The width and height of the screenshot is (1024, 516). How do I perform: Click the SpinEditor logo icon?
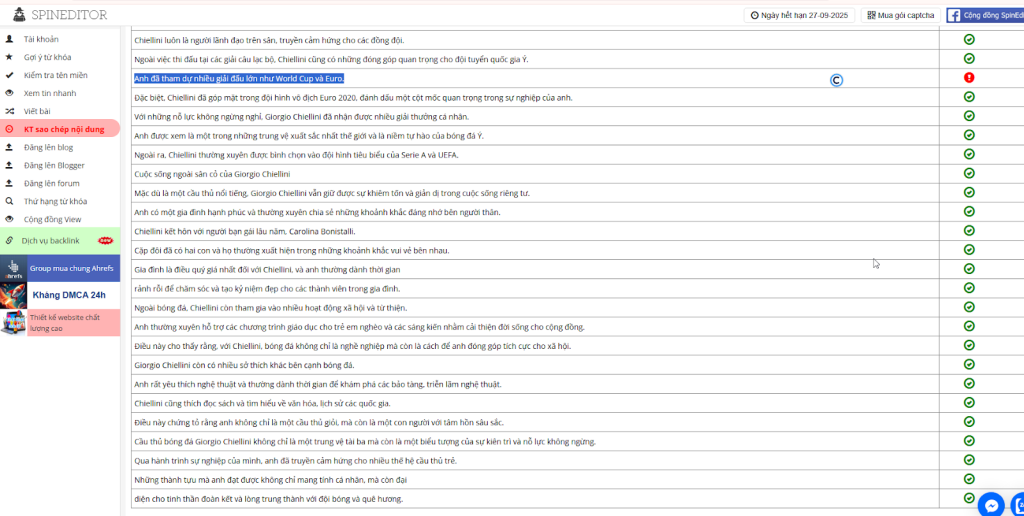20,15
